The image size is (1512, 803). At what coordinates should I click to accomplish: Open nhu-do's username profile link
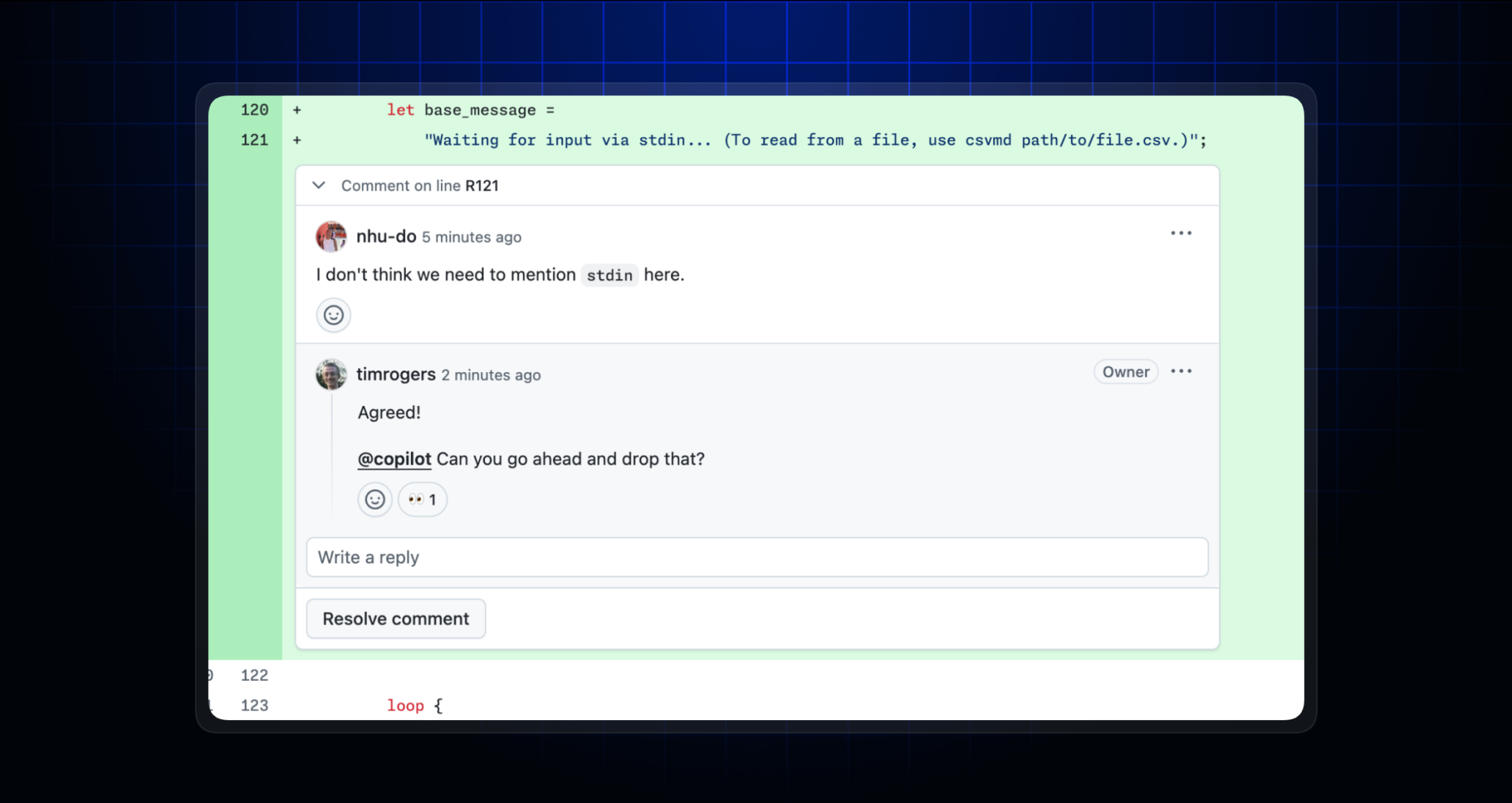(x=386, y=236)
